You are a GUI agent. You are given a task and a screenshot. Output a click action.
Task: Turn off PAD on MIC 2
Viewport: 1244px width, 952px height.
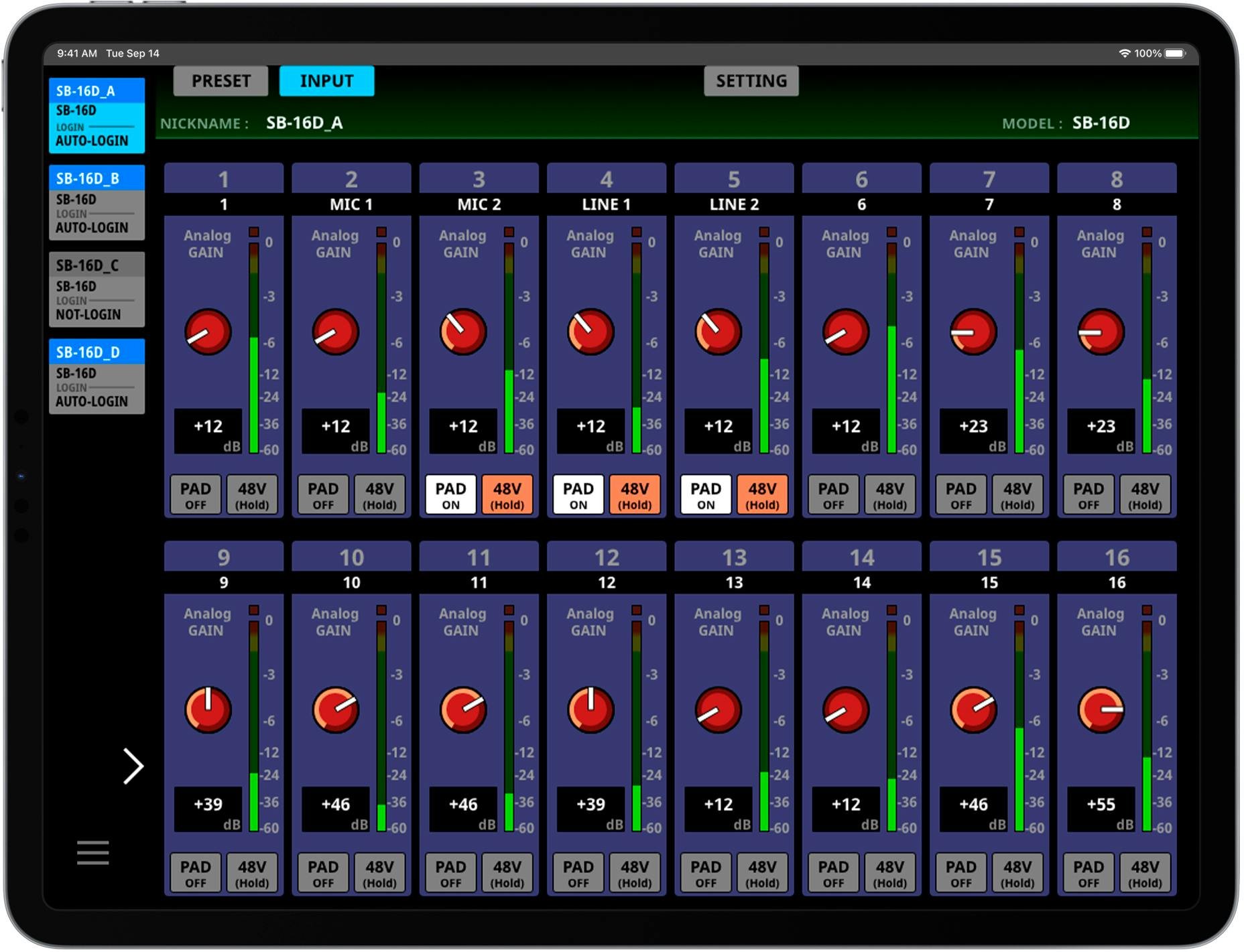tap(450, 494)
